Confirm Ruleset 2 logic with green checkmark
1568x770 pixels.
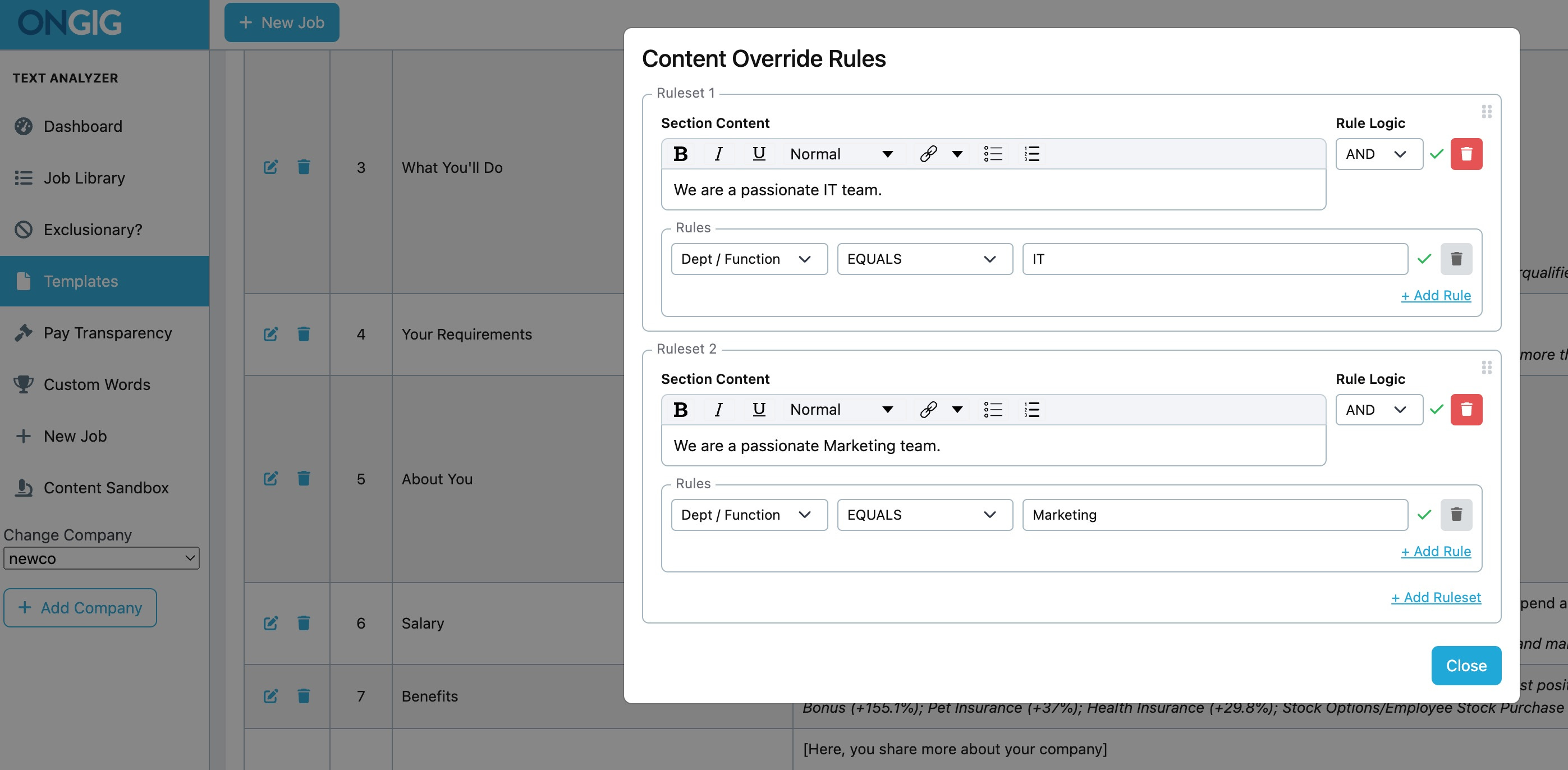click(1437, 410)
